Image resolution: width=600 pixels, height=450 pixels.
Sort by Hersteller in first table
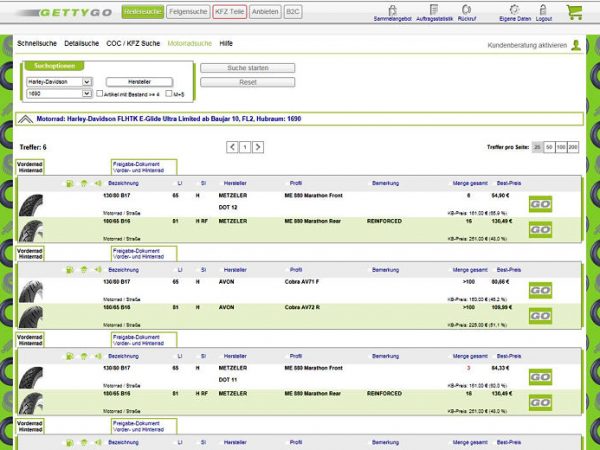coord(235,183)
